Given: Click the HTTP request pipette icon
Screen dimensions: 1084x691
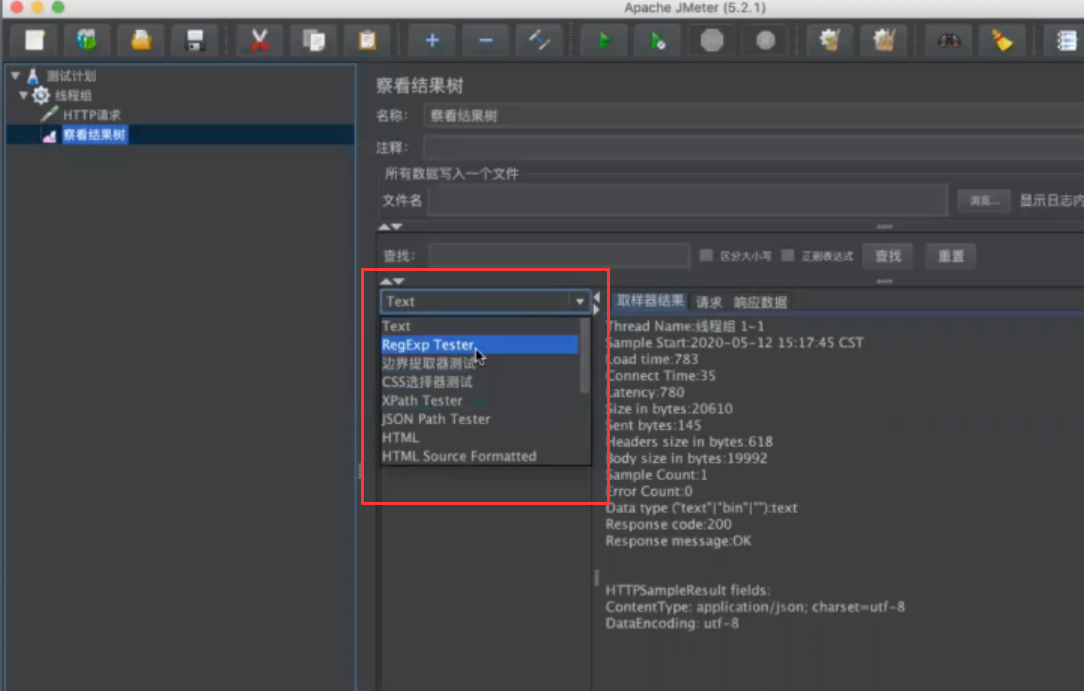Looking at the screenshot, I should tap(49, 115).
